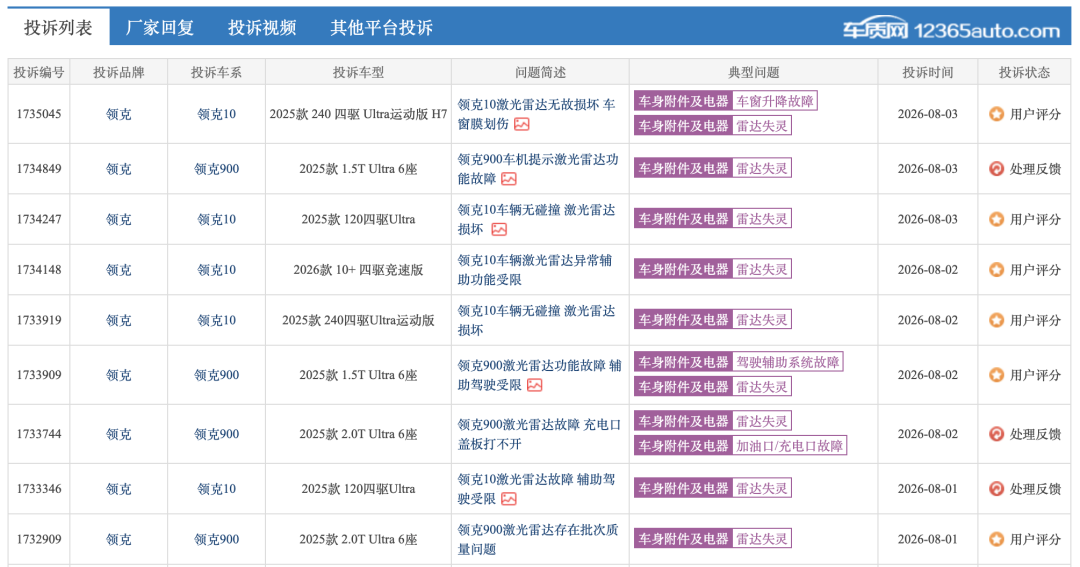1080x567 pixels.
Task: Click the 处理反馈 status icon for 1734849
Action: click(x=996, y=169)
